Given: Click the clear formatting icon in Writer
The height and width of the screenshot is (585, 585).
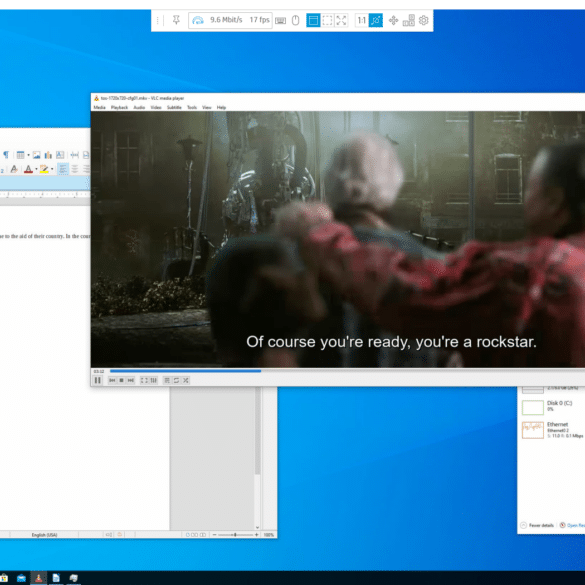Looking at the screenshot, I should click(14, 169).
